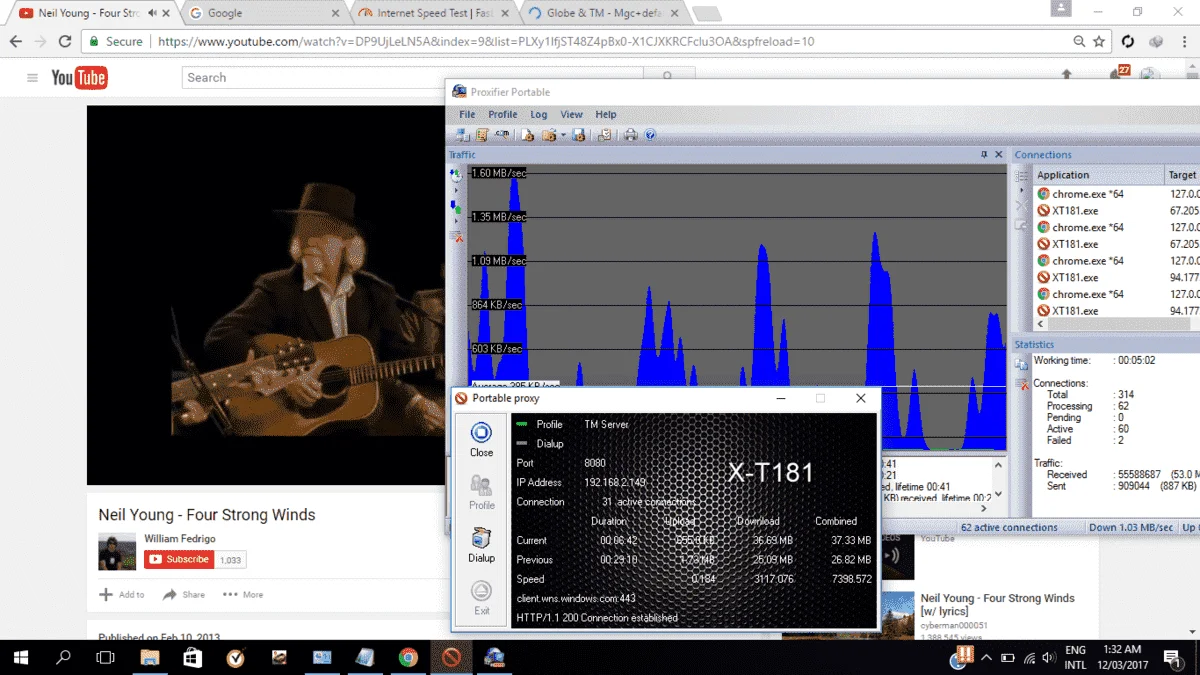Click the YouTube logo

click(79, 78)
